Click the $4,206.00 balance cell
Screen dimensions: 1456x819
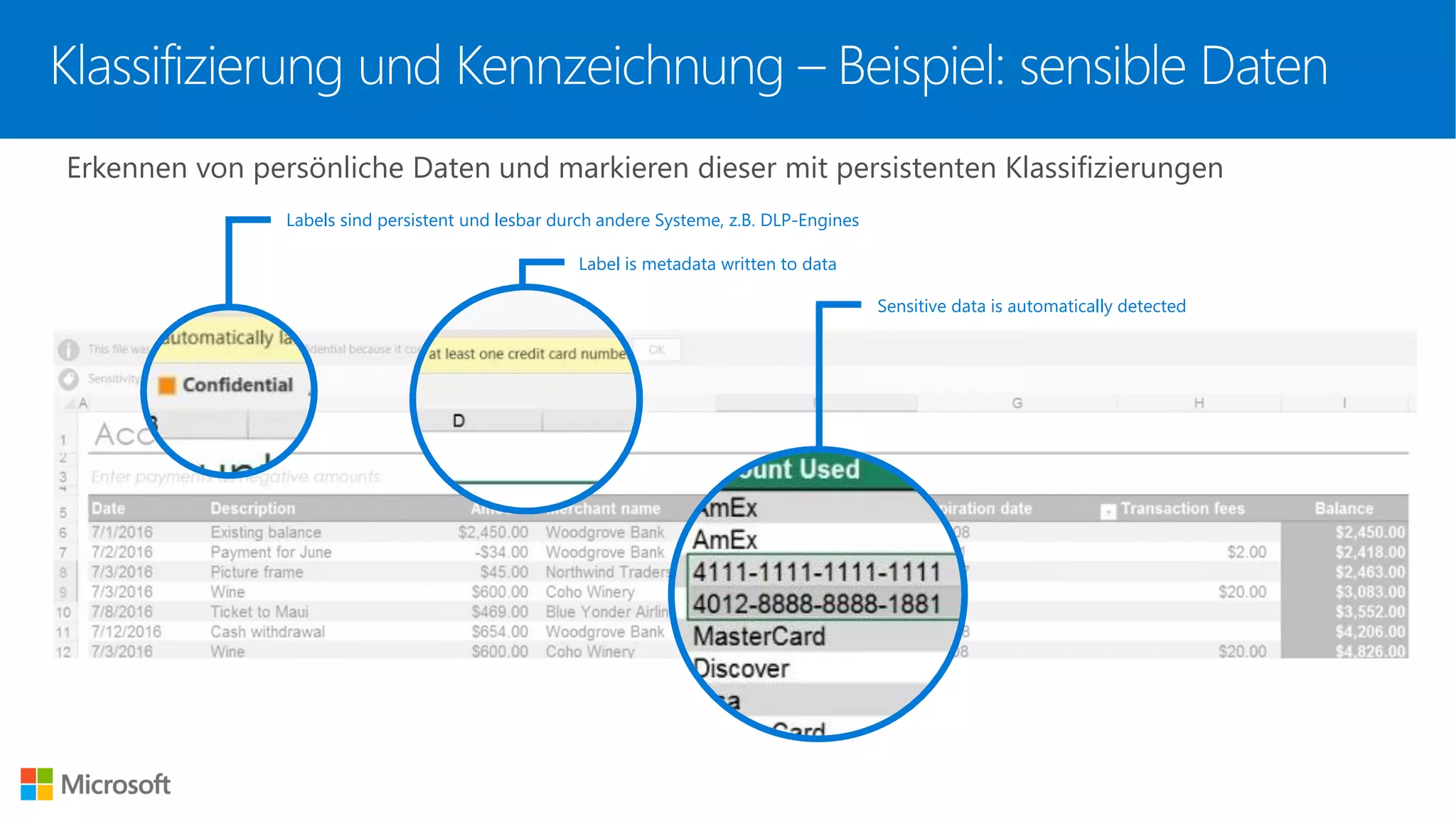(x=1370, y=631)
